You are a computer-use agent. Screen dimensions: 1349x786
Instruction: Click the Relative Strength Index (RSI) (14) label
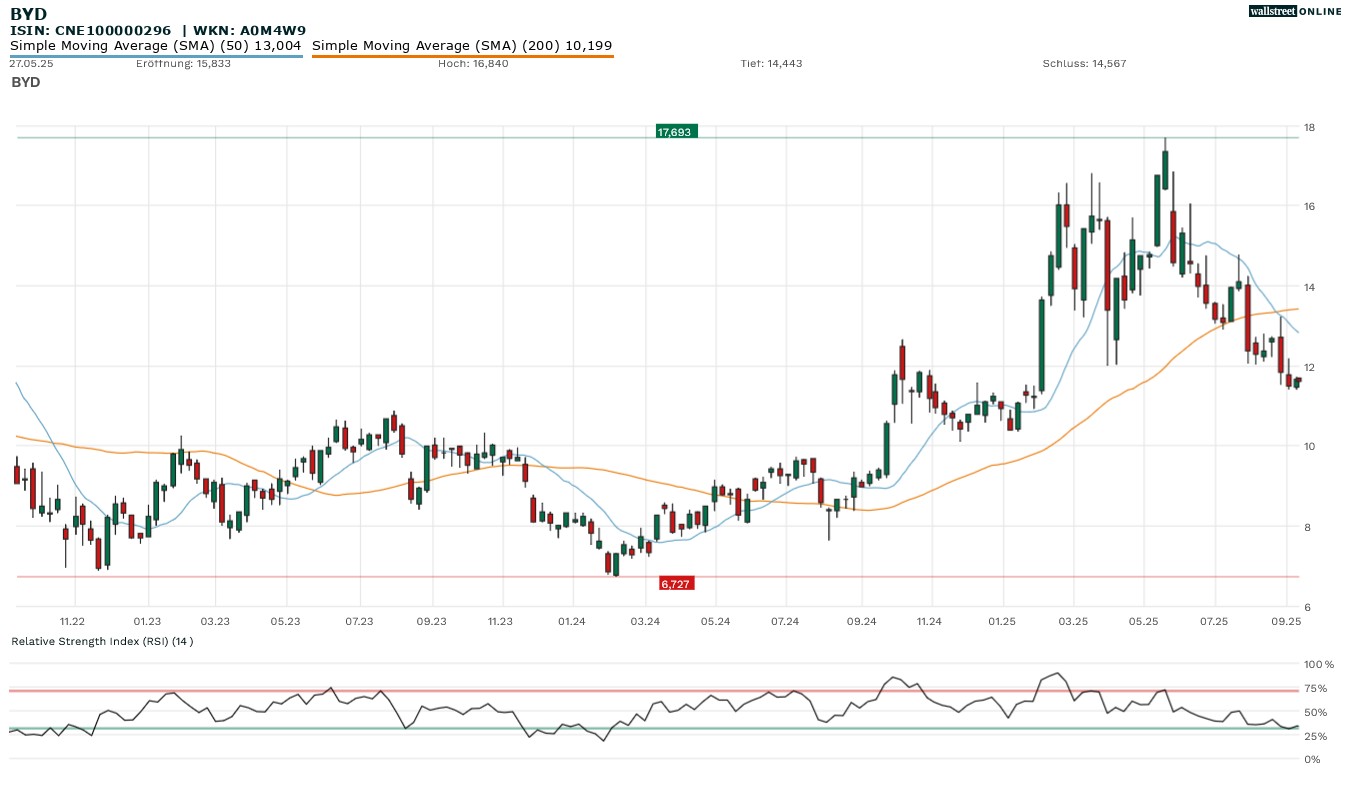pyautogui.click(x=102, y=641)
